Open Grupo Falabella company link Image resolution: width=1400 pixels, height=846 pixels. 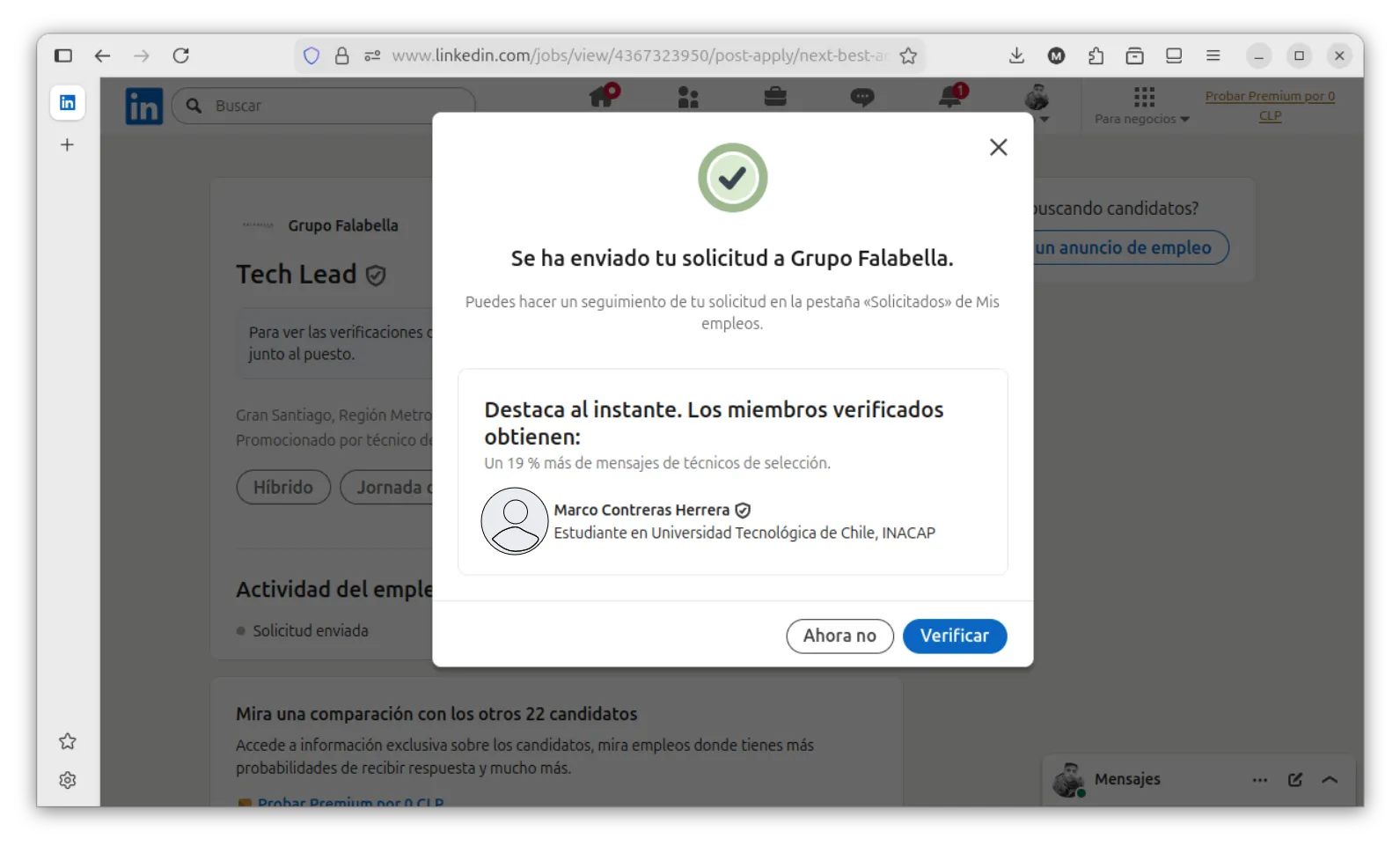pyautogui.click(x=342, y=225)
